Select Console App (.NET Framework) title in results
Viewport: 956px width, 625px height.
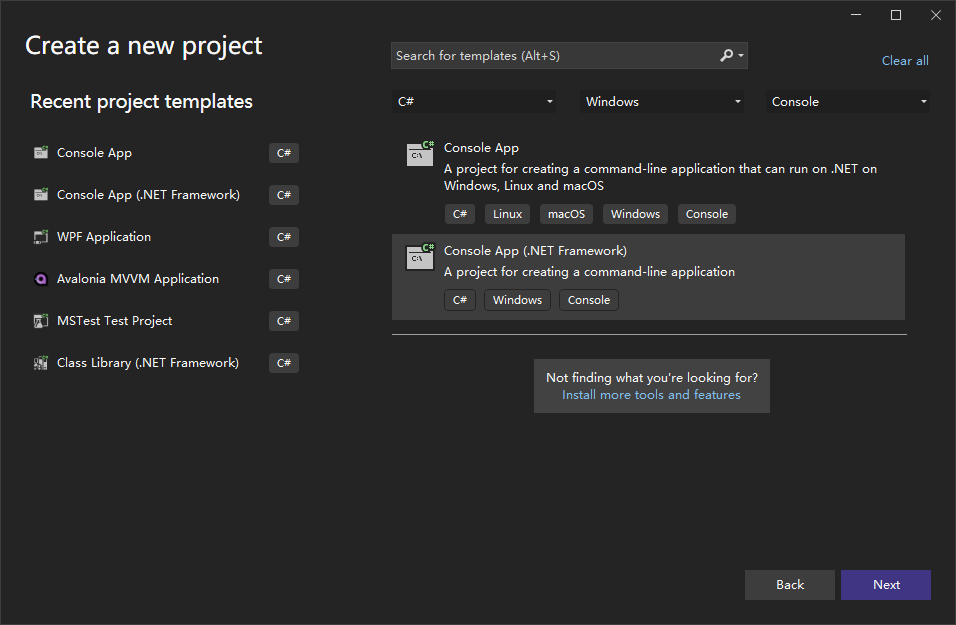535,251
